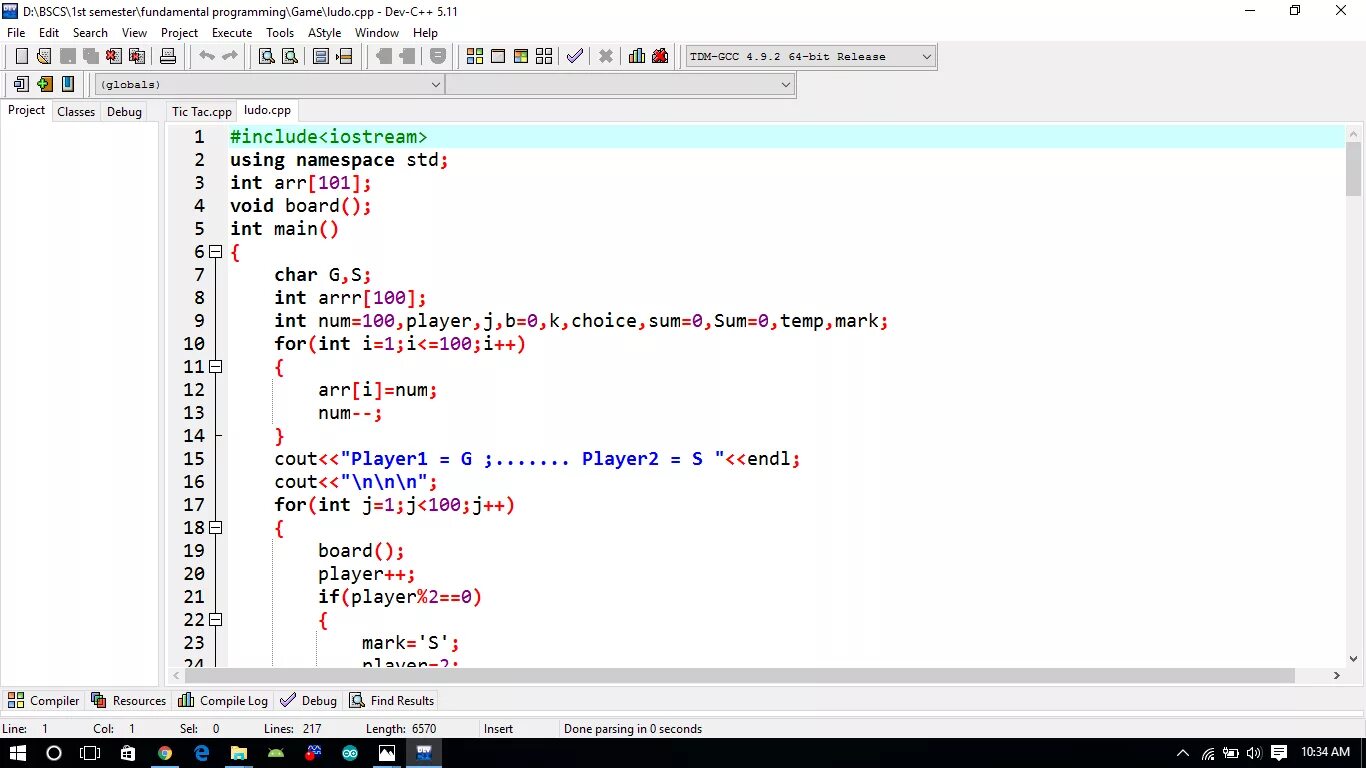
Task: Click the vertical scrollbar down arrow
Action: click(x=1353, y=659)
